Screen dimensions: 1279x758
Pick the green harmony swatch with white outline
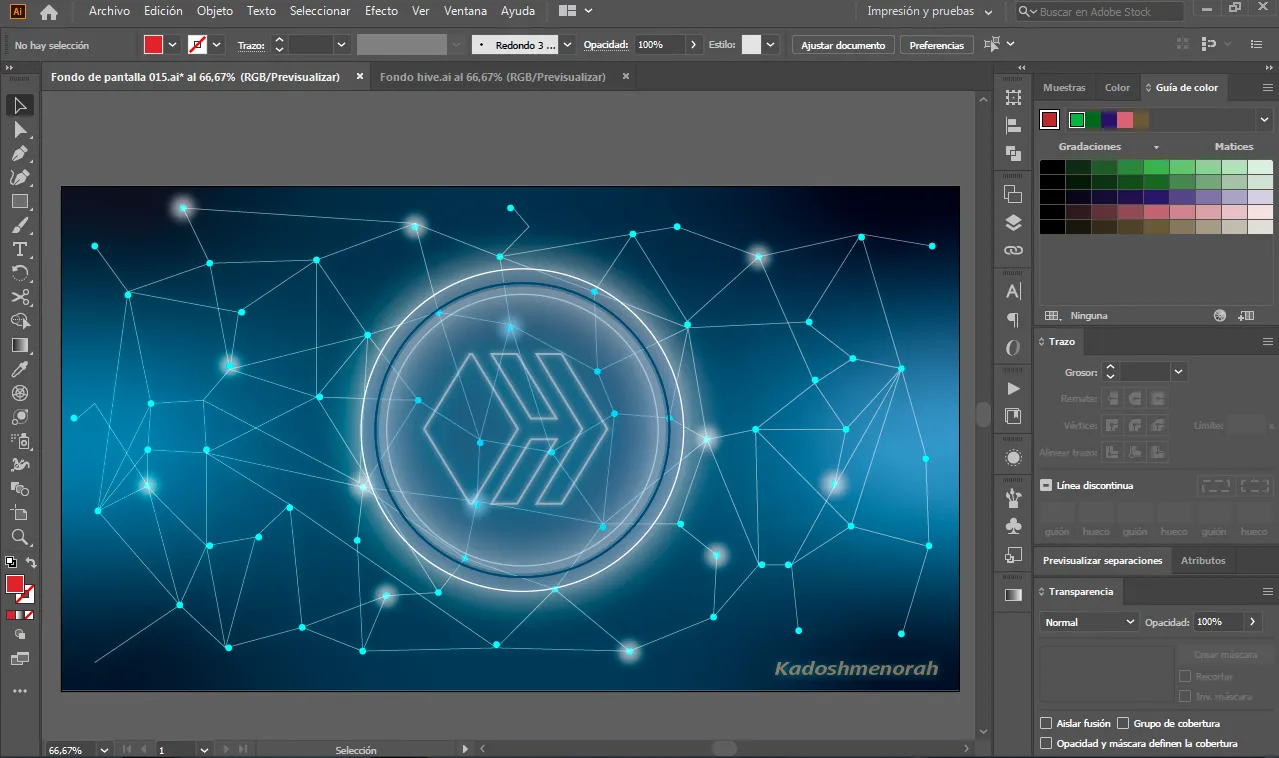pos(1077,120)
